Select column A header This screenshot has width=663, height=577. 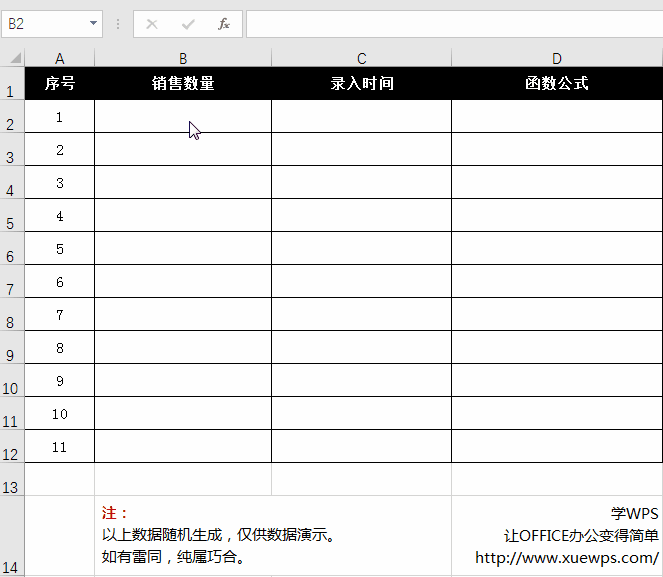pos(60,58)
